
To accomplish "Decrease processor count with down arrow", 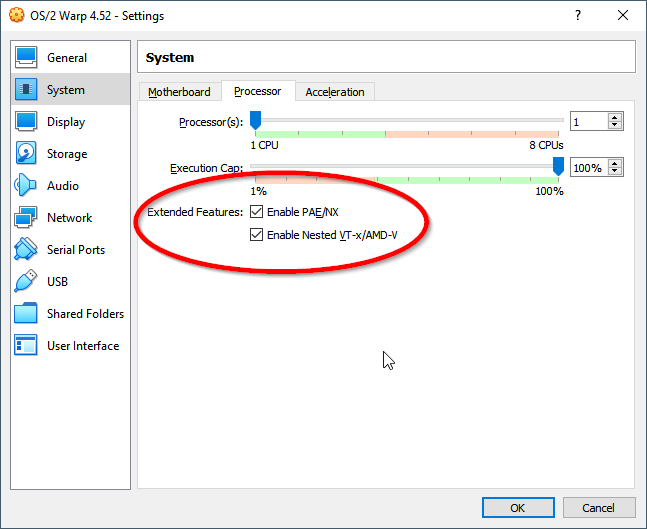I will click(615, 125).
